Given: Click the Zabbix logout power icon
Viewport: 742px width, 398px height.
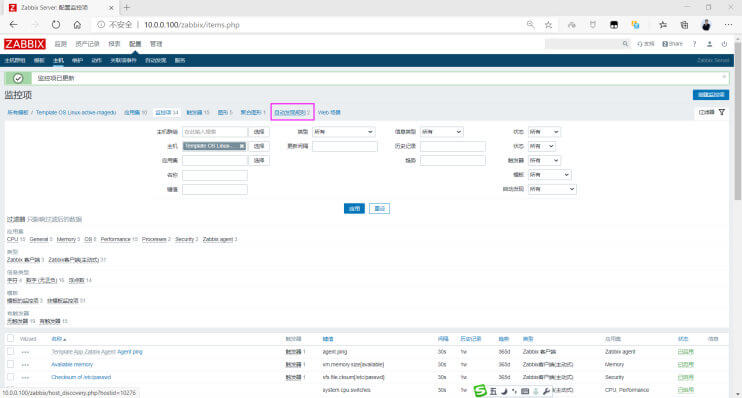Looking at the screenshot, I should (724, 44).
